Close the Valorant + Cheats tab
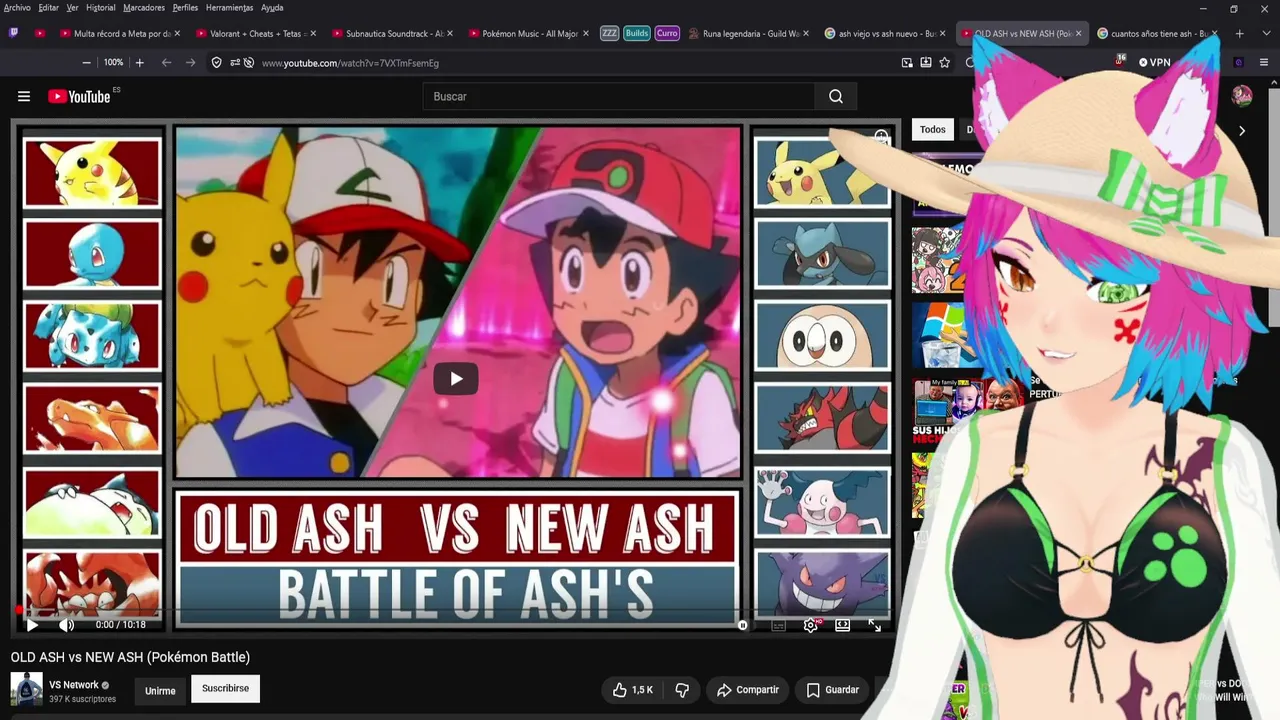 click(x=313, y=33)
